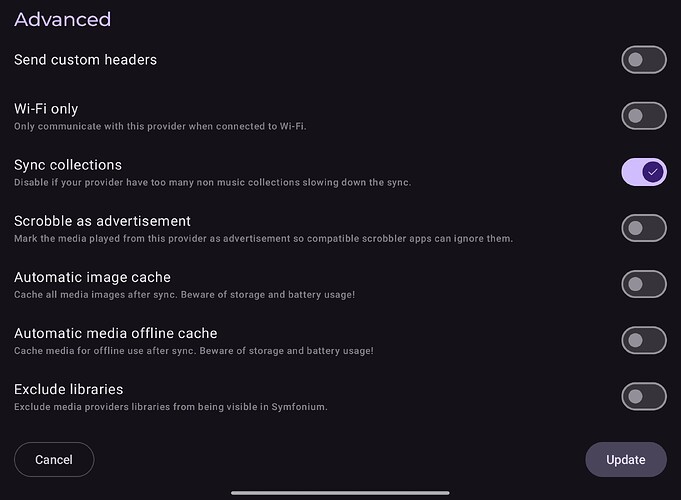Click the Cancel button
This screenshot has height=500, width=681.
pyautogui.click(x=54, y=459)
